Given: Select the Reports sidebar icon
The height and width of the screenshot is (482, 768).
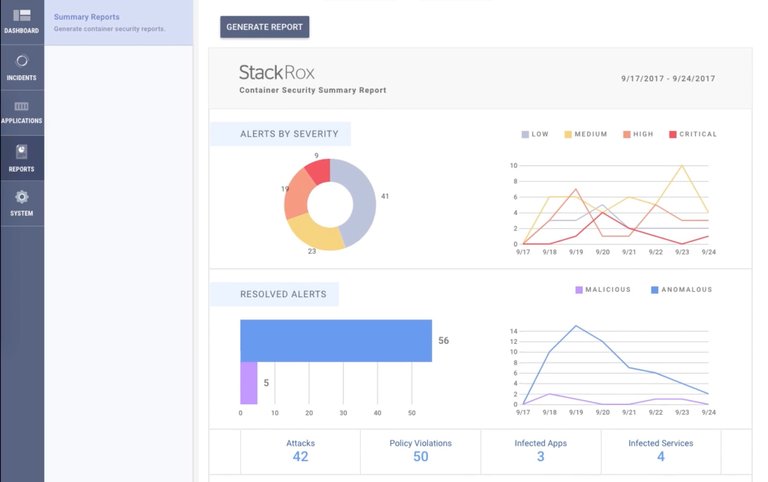Looking at the screenshot, I should tap(22, 152).
